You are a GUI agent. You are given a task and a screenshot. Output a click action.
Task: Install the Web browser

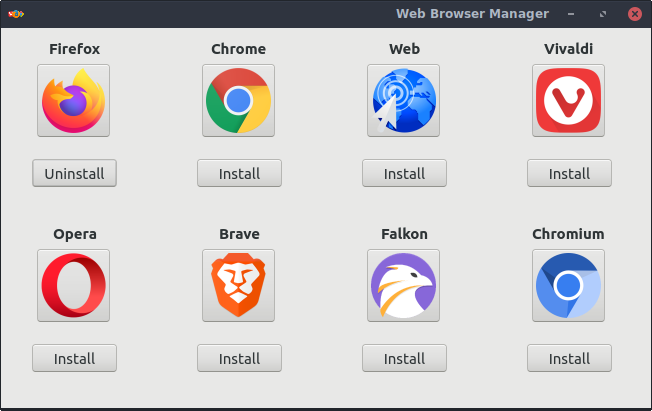[404, 173]
